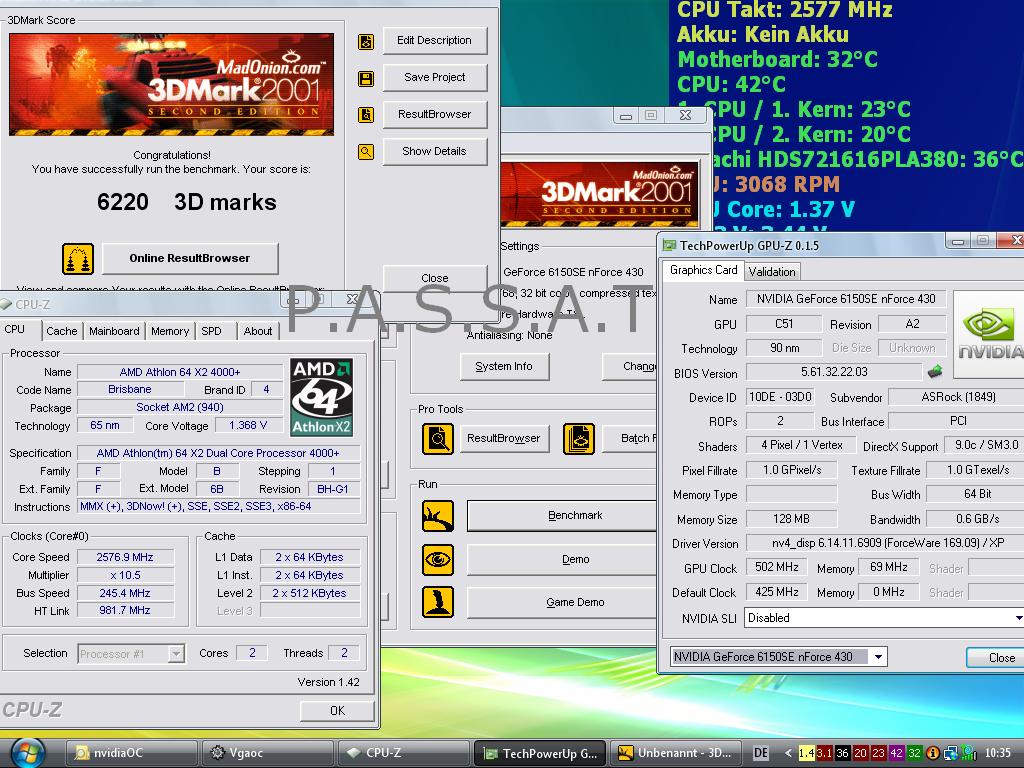
Task: Click the Show Details magnifier icon
Action: tap(366, 152)
